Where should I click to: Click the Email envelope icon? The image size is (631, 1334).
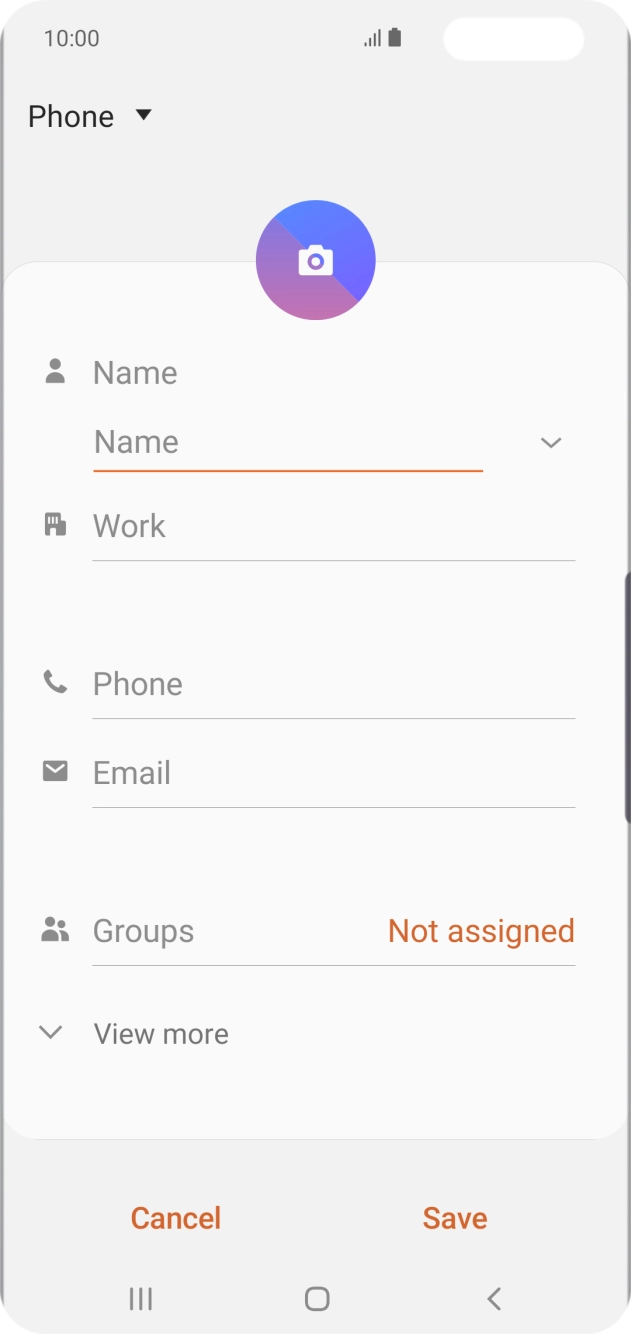tap(56, 769)
